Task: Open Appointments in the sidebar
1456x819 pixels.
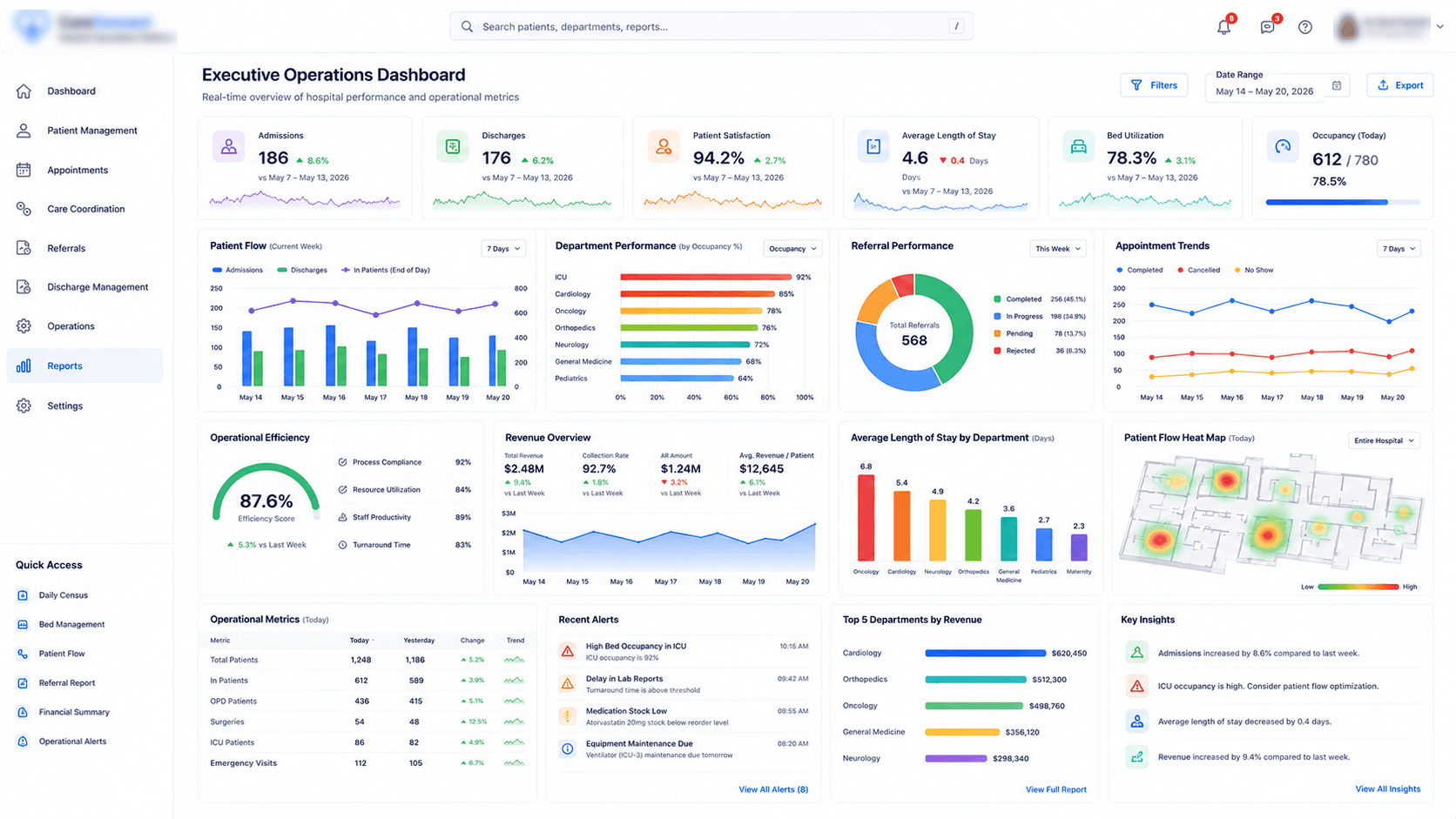Action: pyautogui.click(x=84, y=170)
